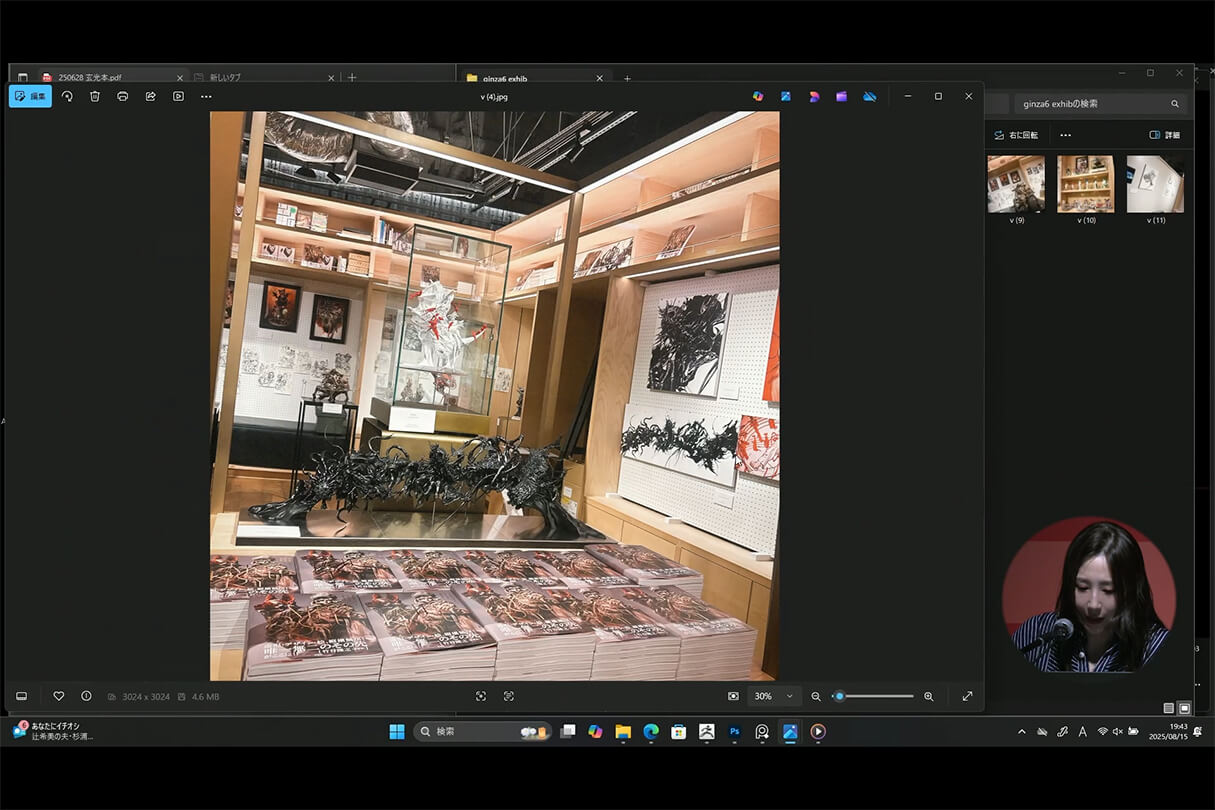
Task: Click the zoom out magnifier icon
Action: click(x=816, y=696)
